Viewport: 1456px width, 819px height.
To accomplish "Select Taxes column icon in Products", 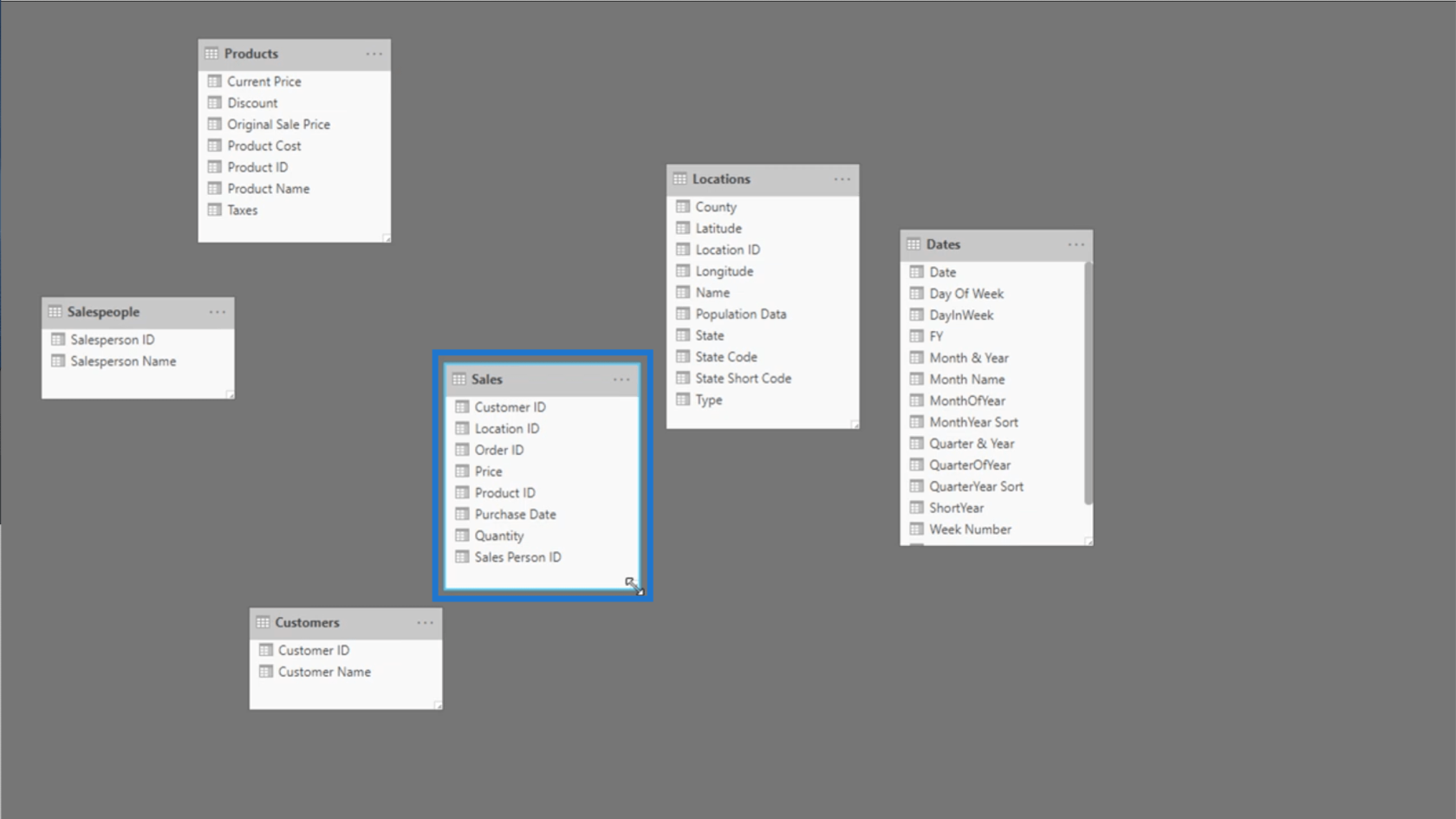I will point(215,210).
